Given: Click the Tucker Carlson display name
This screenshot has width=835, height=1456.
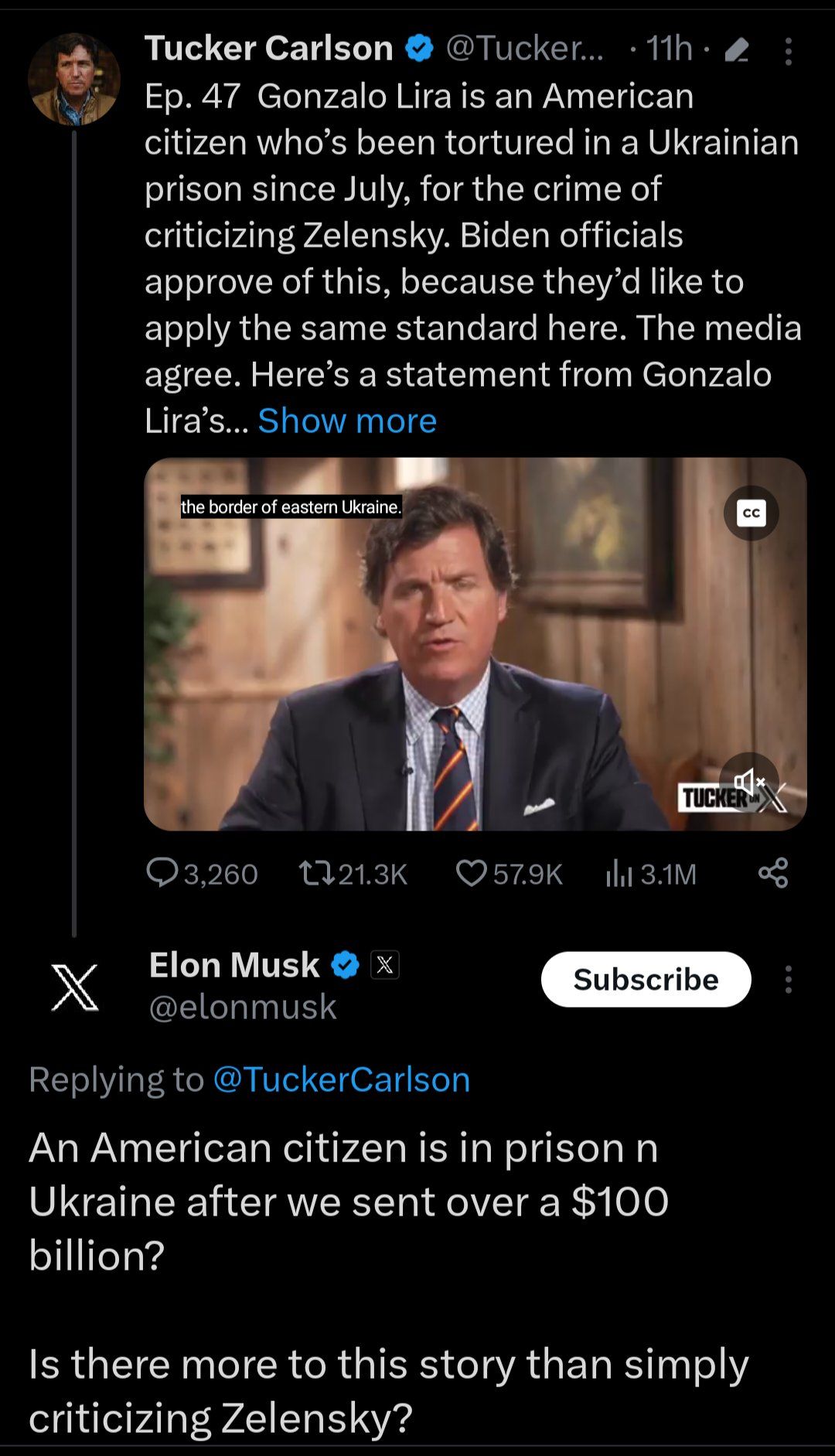Looking at the screenshot, I should (268, 49).
